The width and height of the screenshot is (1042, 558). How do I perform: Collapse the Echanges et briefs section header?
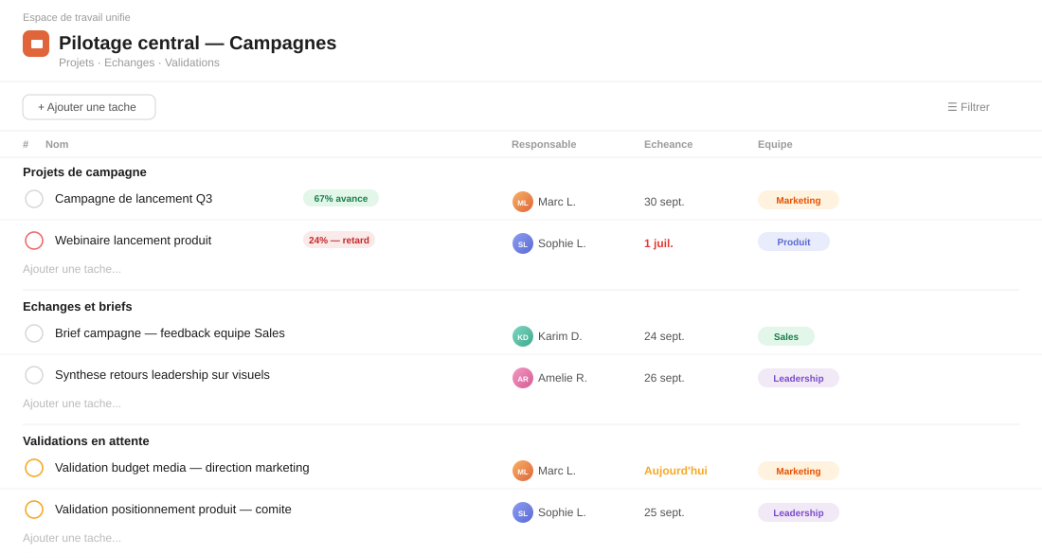coord(77,307)
